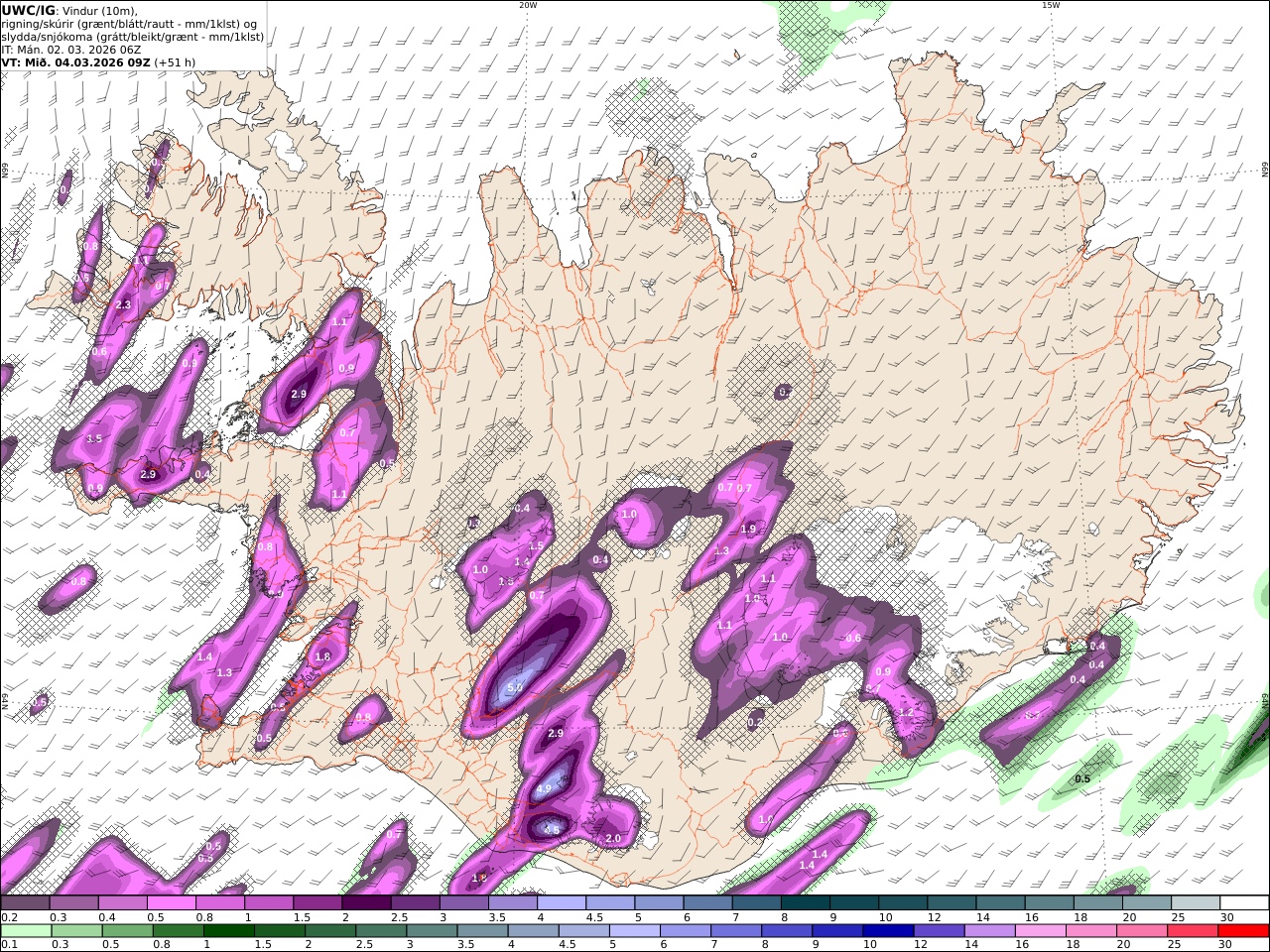
Task: Click the 2.3 value in the Westfjords
Action: (x=123, y=304)
